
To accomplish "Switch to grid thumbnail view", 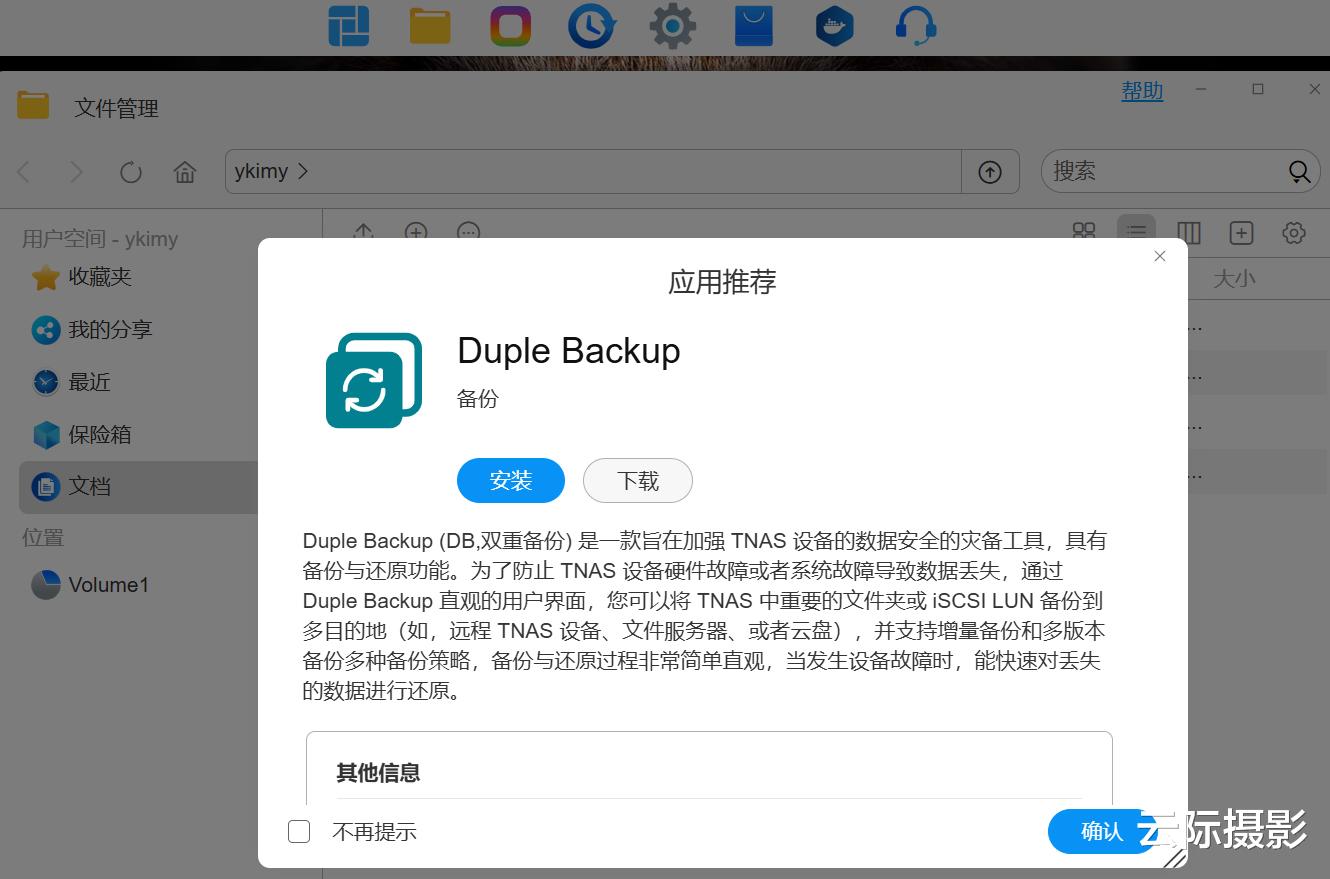I will [x=1084, y=233].
